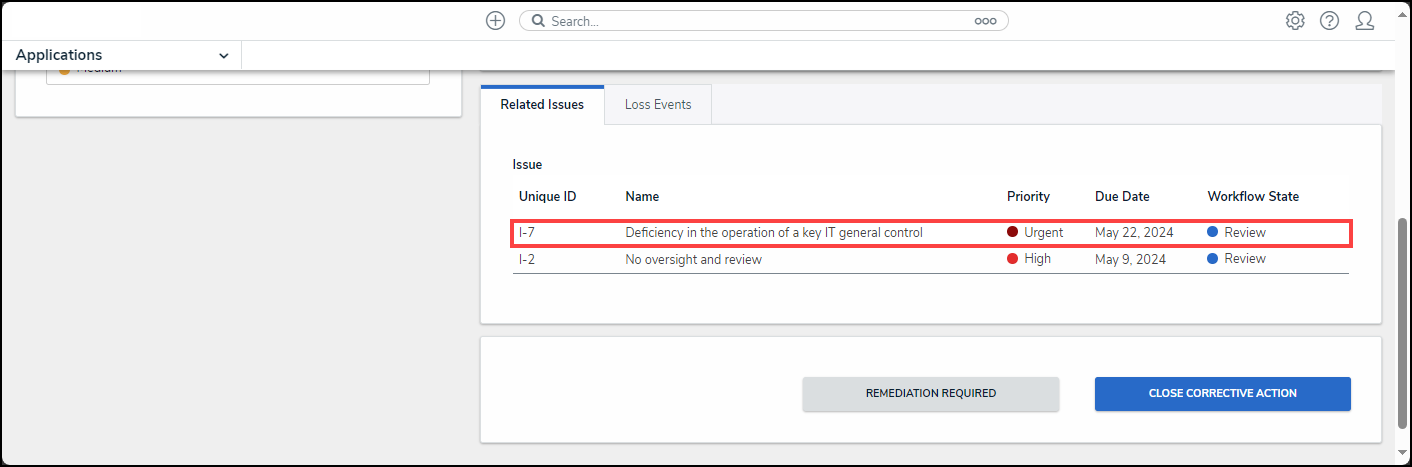Open issue I-2 from the table
Screen dimensions: 1412x467
pos(527,259)
